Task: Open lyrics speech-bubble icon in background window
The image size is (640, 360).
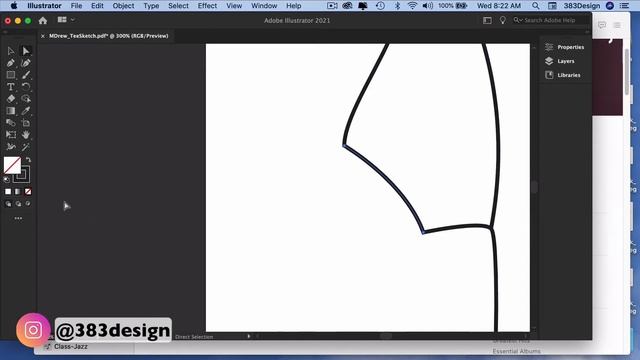Action: point(602,25)
